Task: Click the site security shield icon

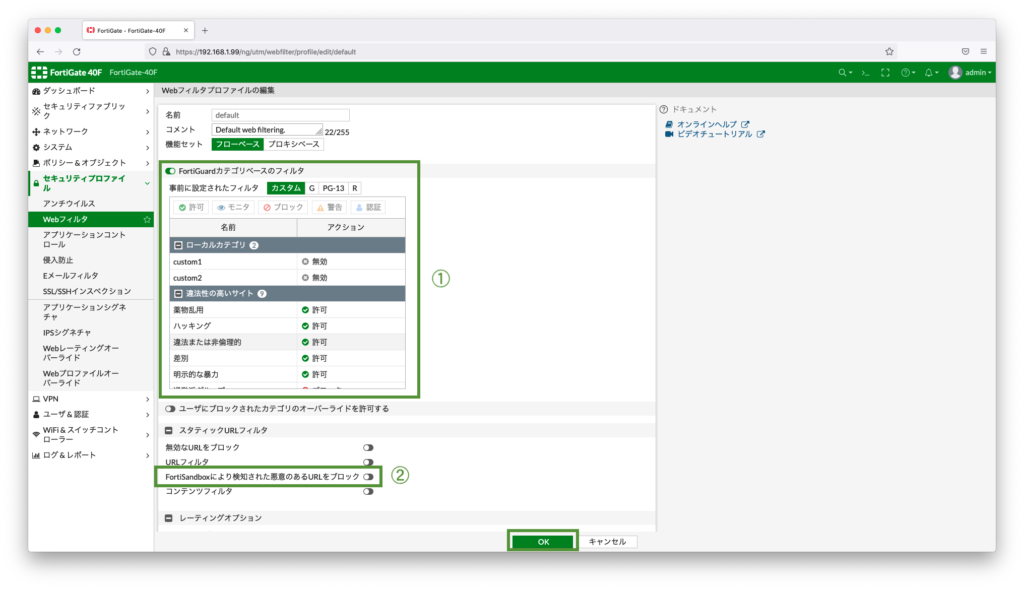Action: coord(152,52)
